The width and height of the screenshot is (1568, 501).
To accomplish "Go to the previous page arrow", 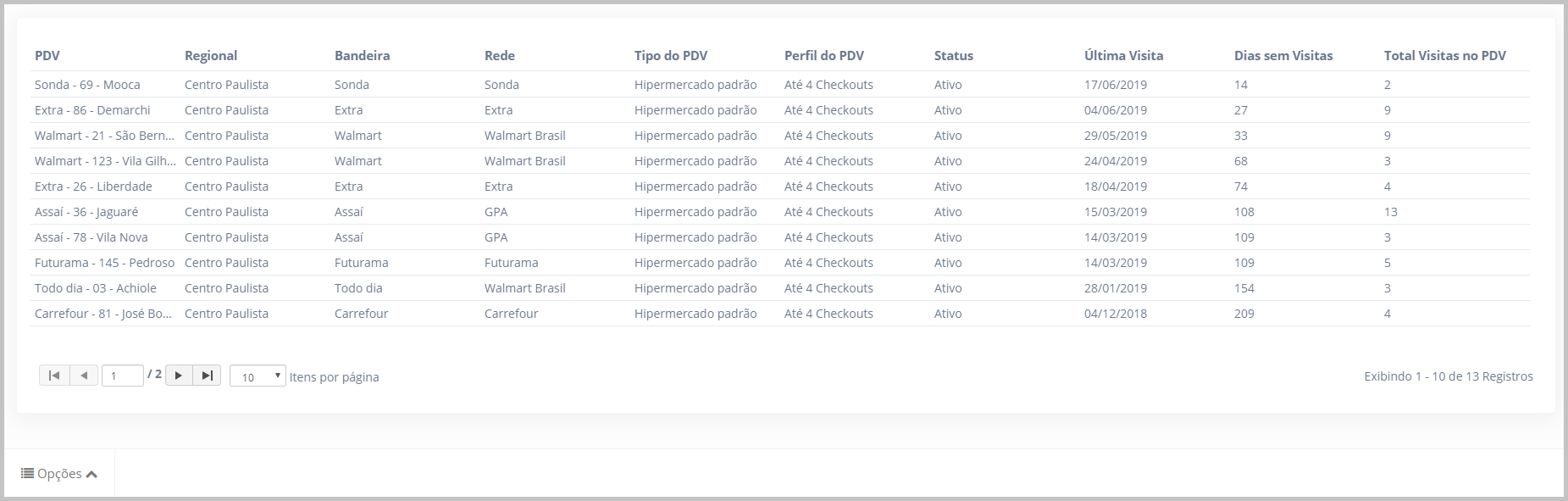I will coord(84,376).
